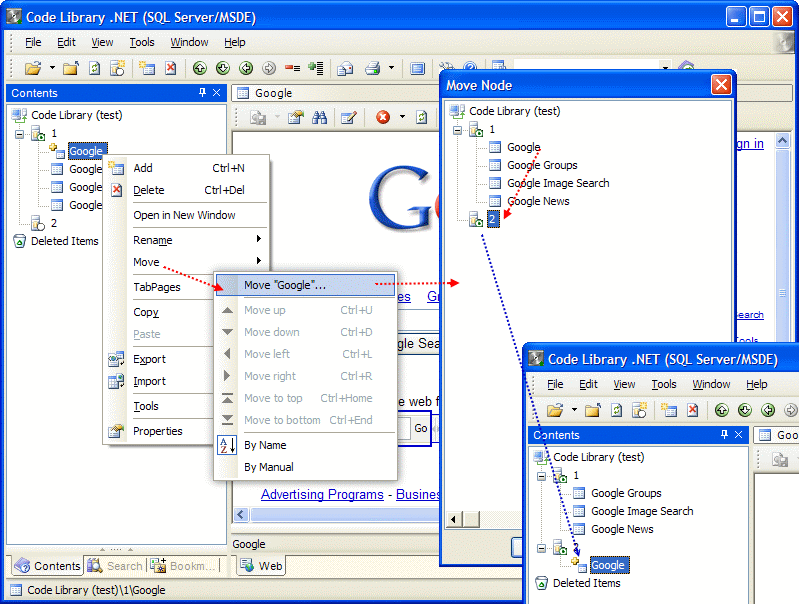
Task: Click the green Move left icon in main toolbar
Action: point(246,68)
